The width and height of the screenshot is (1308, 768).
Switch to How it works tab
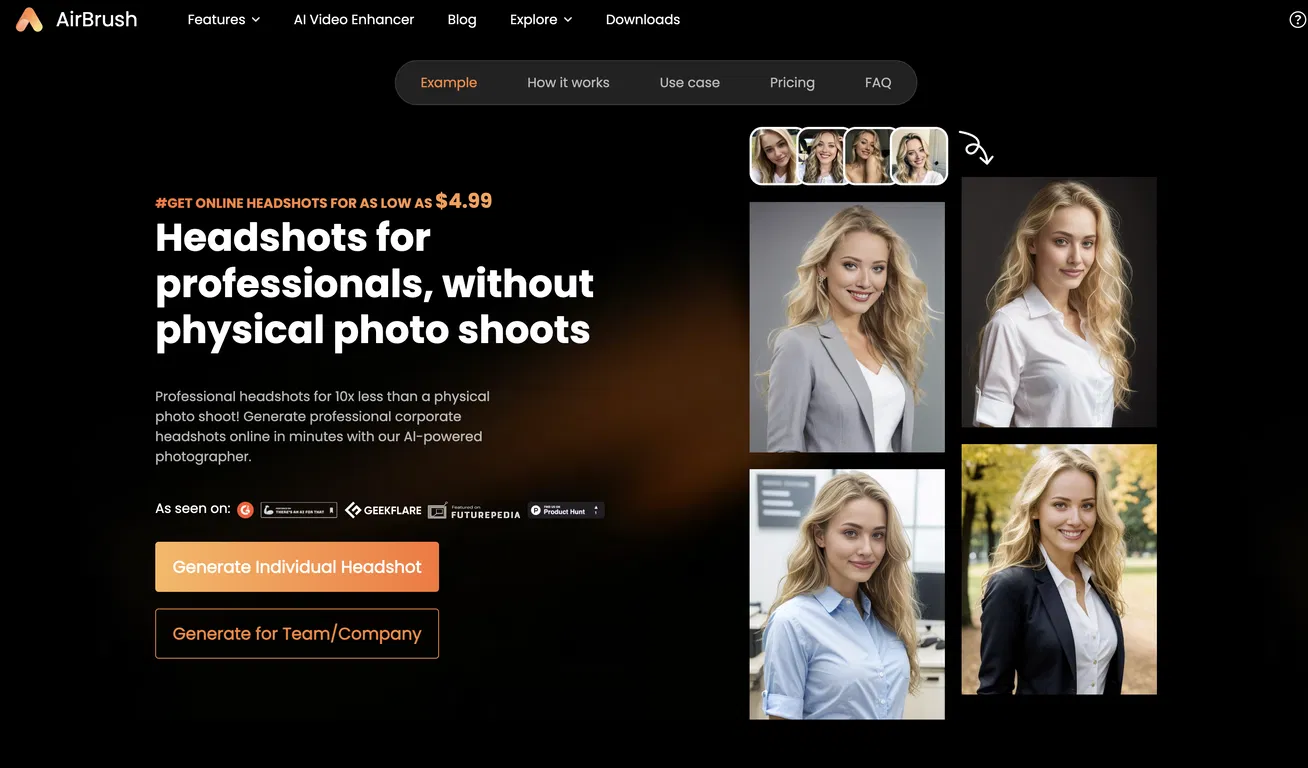click(568, 83)
